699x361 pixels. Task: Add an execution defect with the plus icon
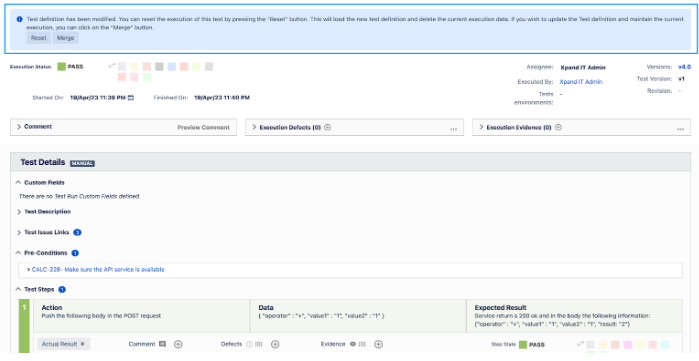327,127
